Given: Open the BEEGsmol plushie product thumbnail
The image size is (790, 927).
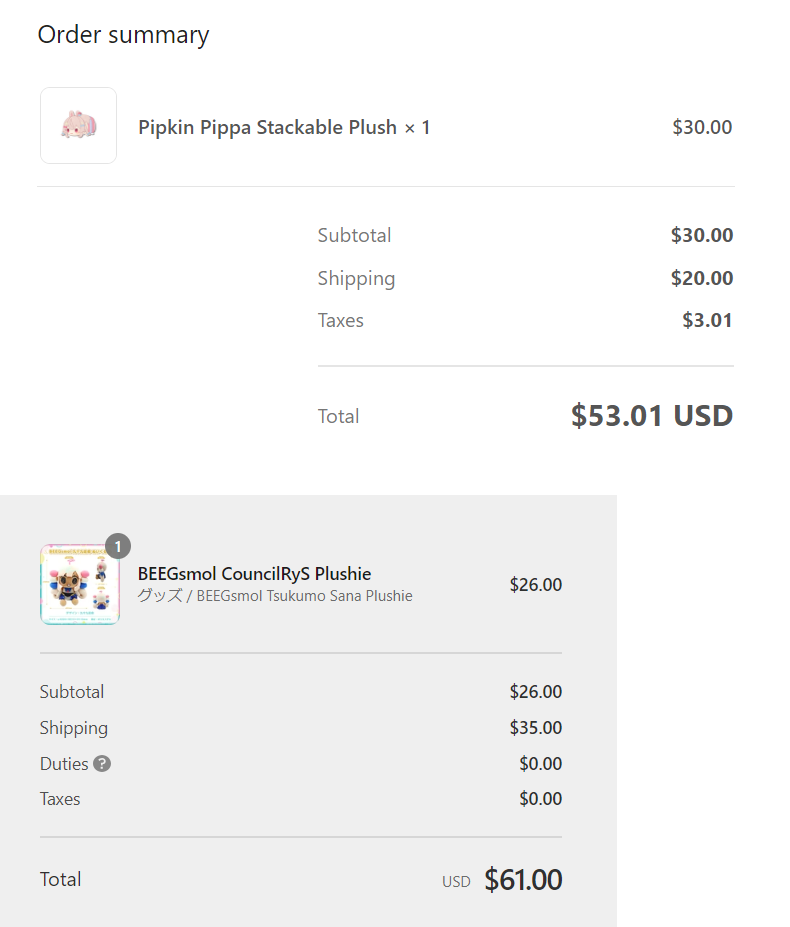Looking at the screenshot, I should 80,585.
